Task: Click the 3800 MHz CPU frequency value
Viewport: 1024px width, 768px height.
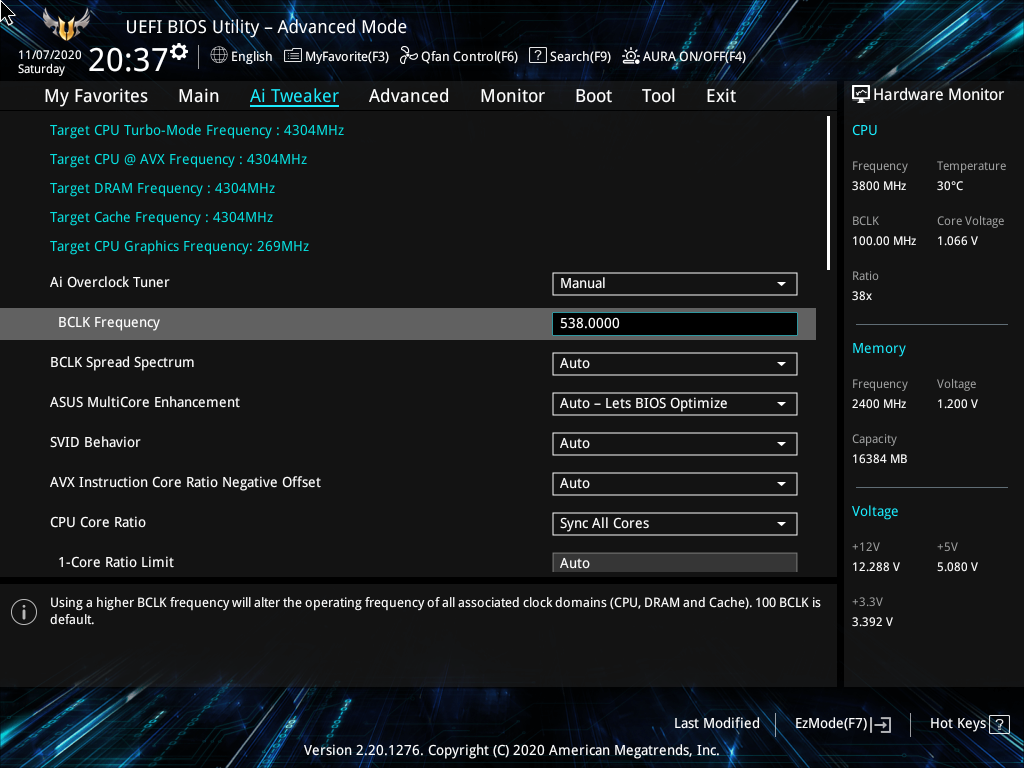Action: point(879,186)
